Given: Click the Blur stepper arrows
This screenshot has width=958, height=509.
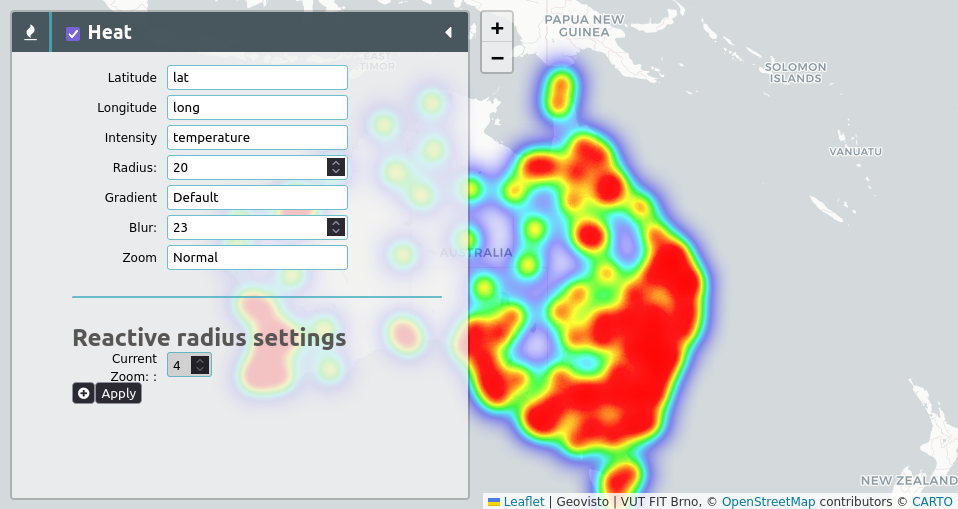Looking at the screenshot, I should (336, 227).
